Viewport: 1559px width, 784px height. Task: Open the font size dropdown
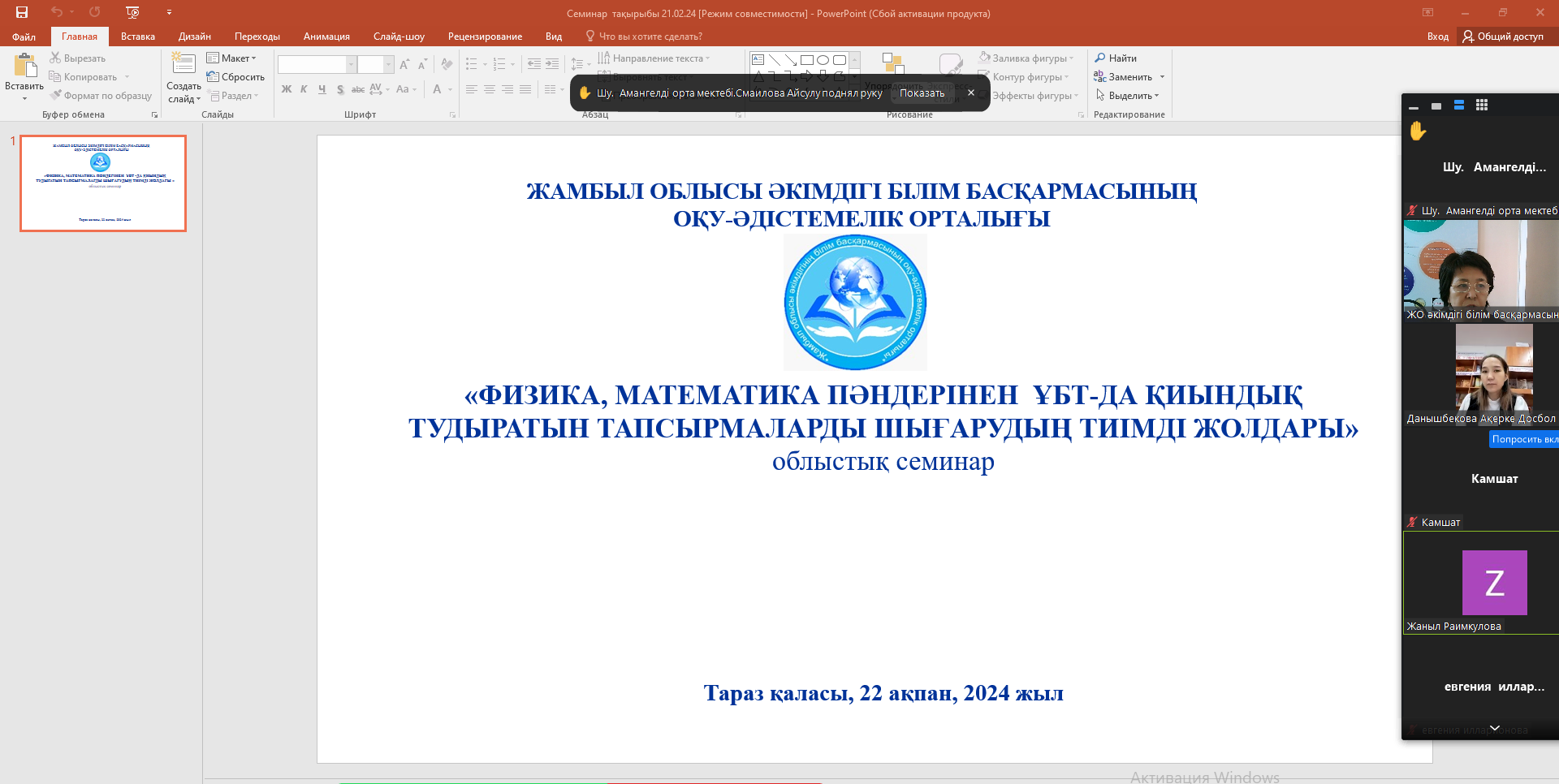click(x=388, y=64)
